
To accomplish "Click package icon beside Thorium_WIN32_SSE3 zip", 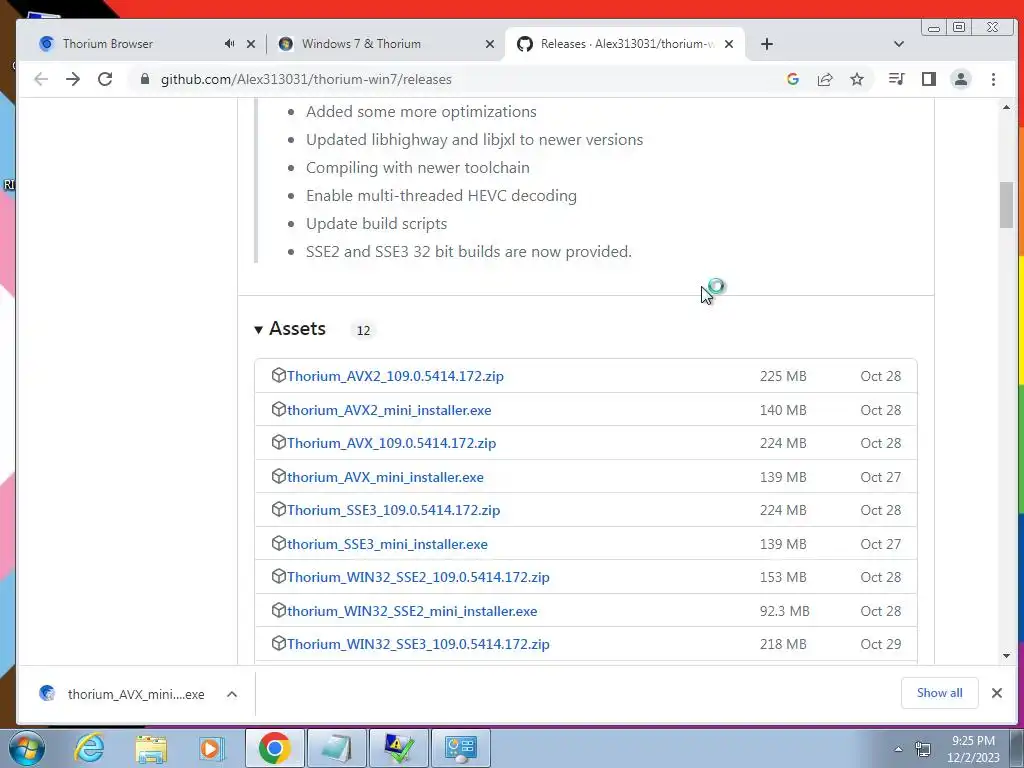I will 279,643.
